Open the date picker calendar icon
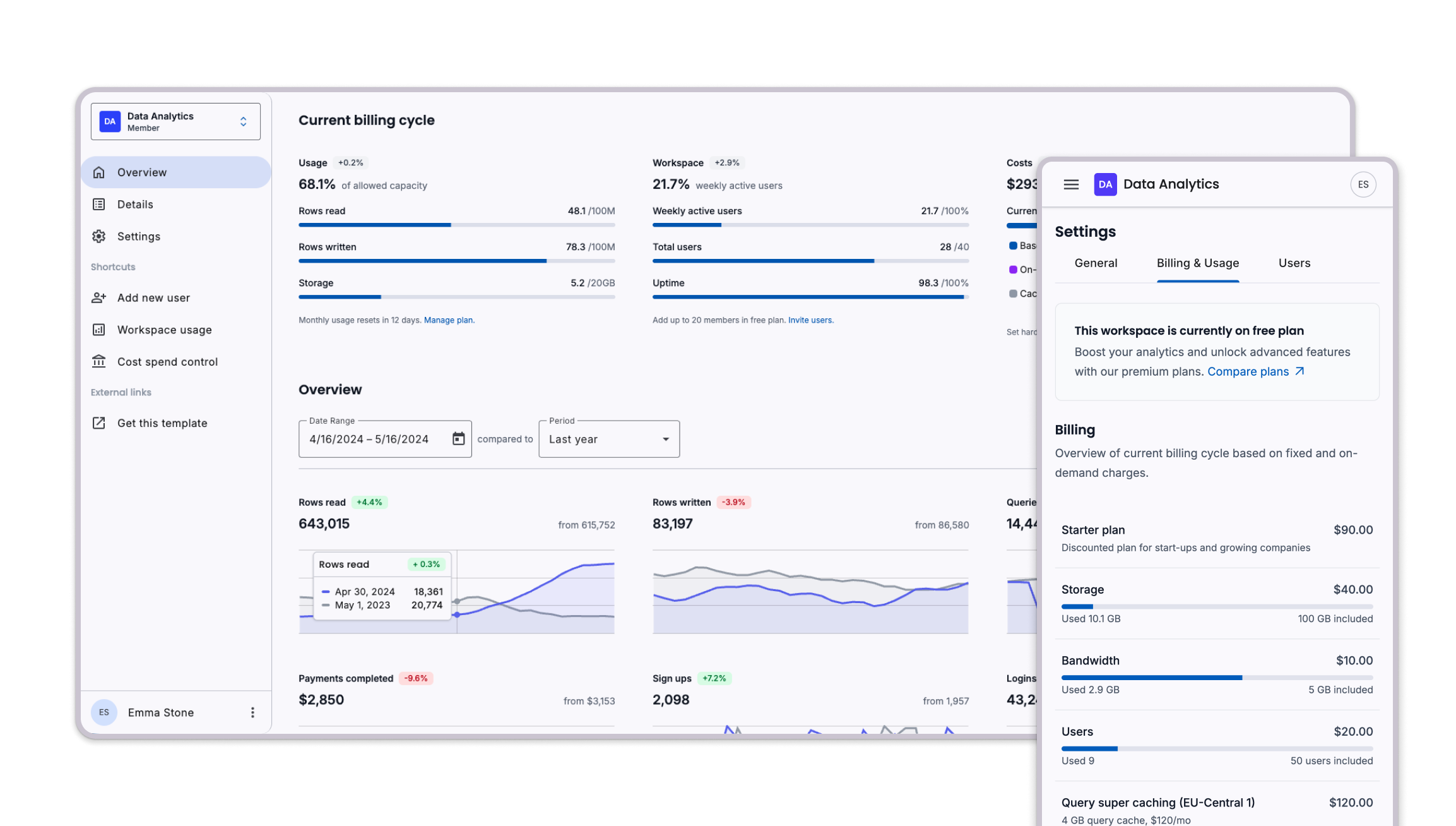1456x826 pixels. click(x=458, y=438)
